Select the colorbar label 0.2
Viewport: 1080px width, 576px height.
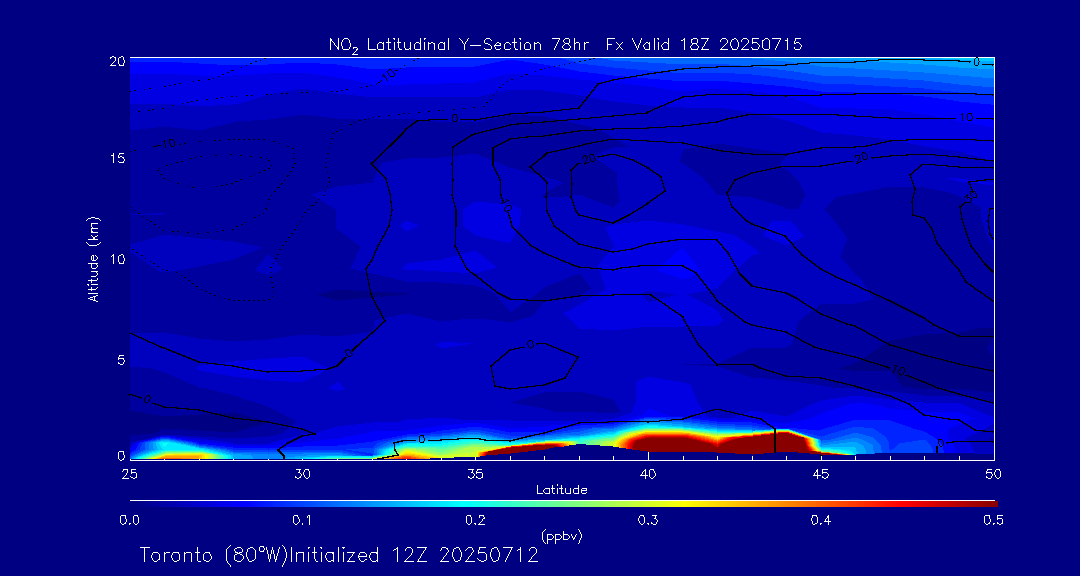pyautogui.click(x=475, y=520)
